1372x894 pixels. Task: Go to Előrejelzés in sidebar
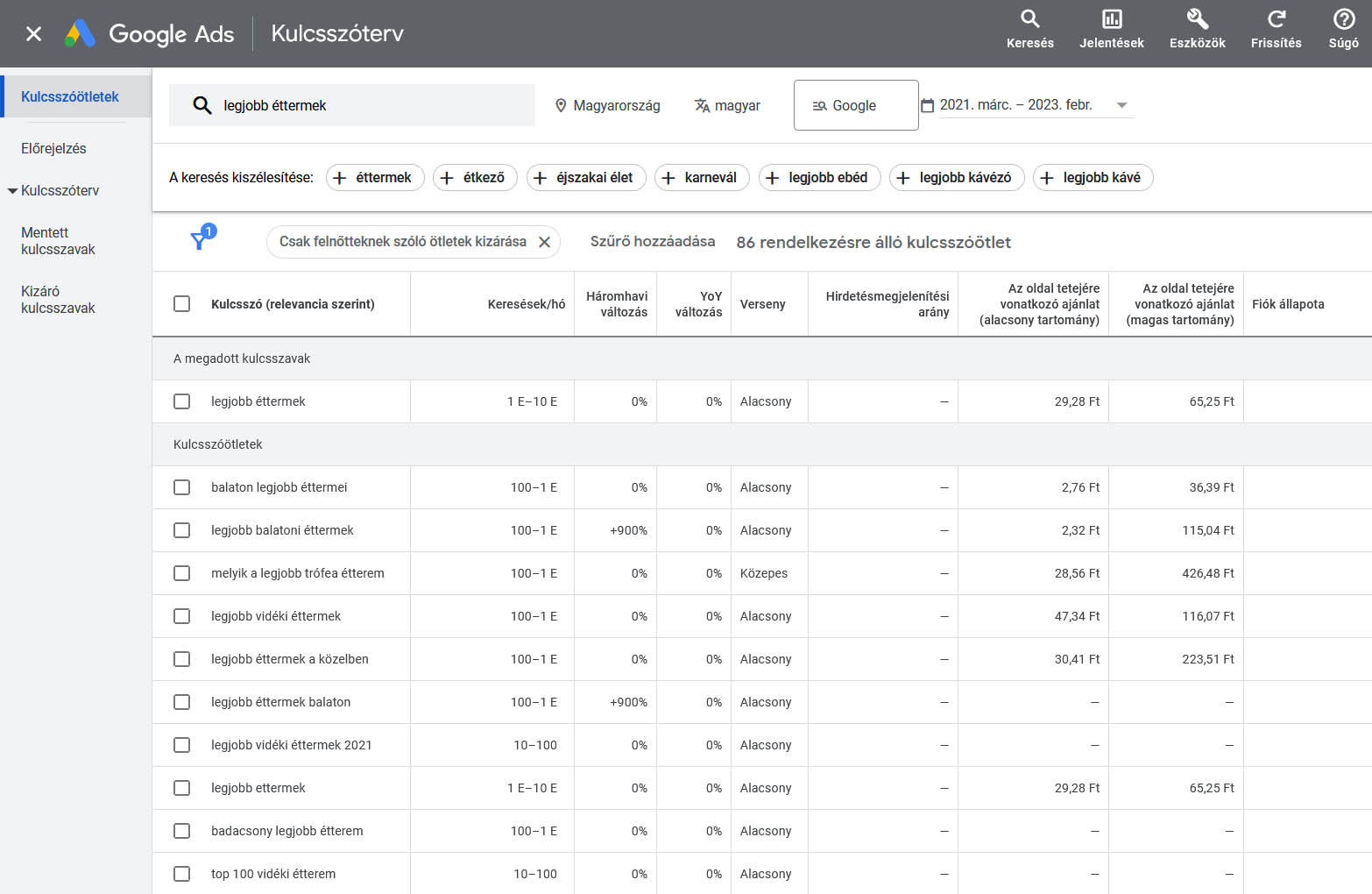[x=53, y=148]
